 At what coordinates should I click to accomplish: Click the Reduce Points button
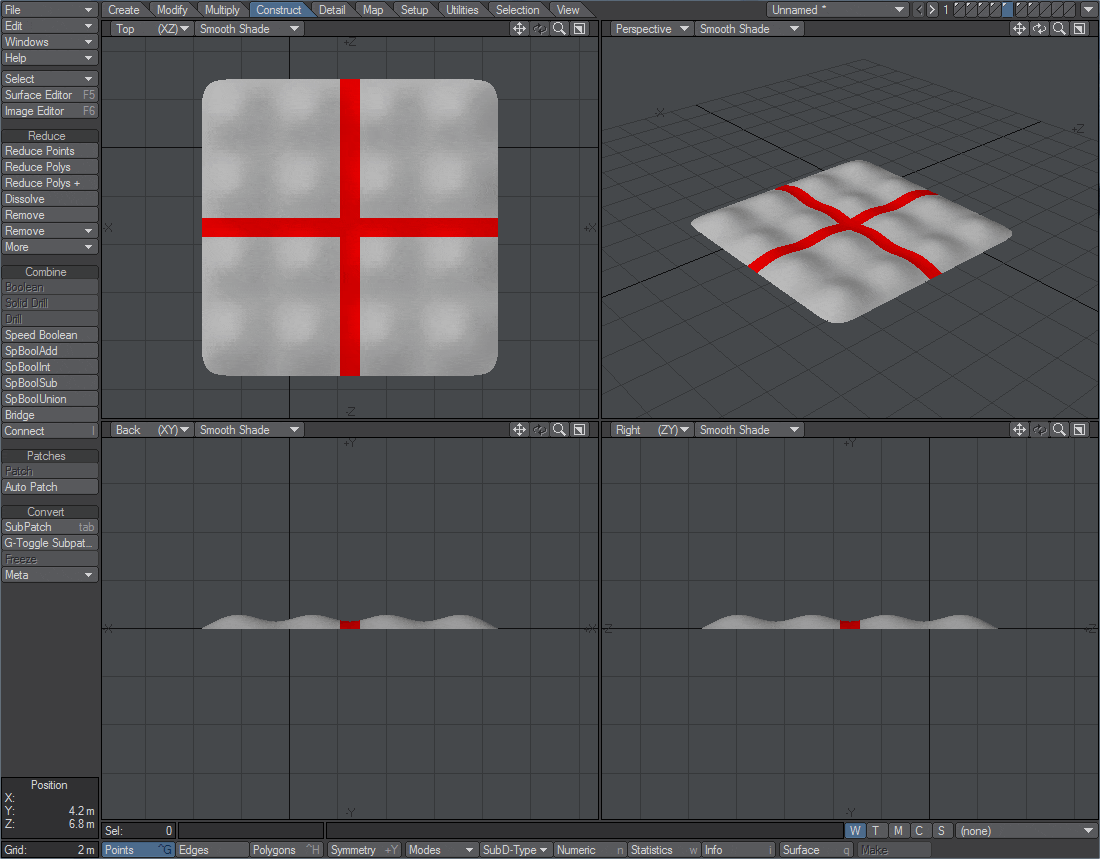[49, 151]
